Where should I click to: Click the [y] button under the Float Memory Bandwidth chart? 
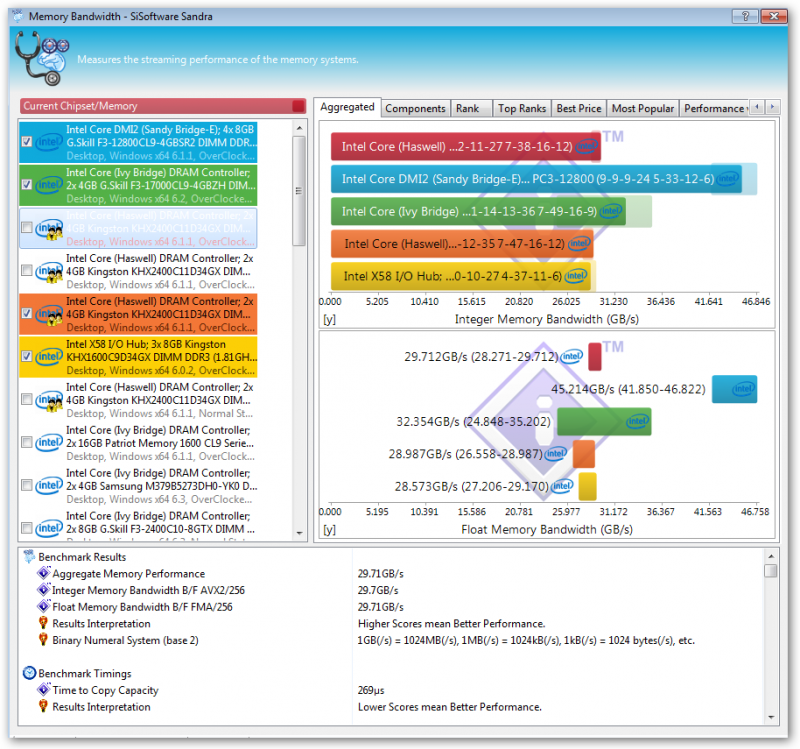(x=329, y=529)
